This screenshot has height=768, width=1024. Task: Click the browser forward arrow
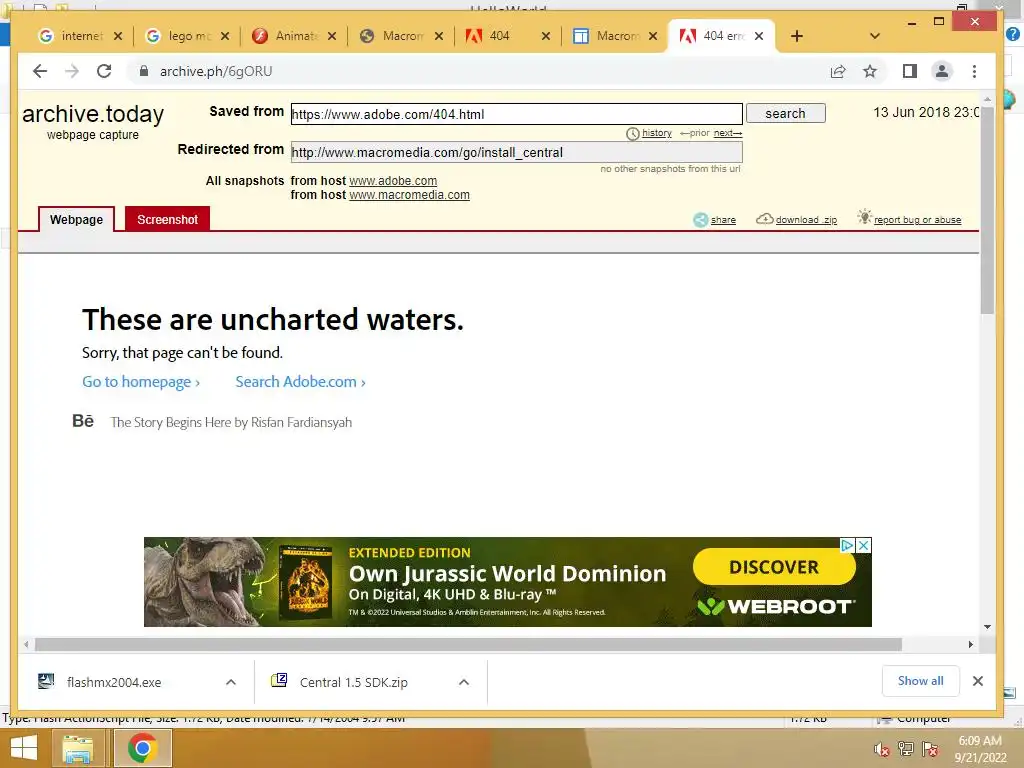72,71
